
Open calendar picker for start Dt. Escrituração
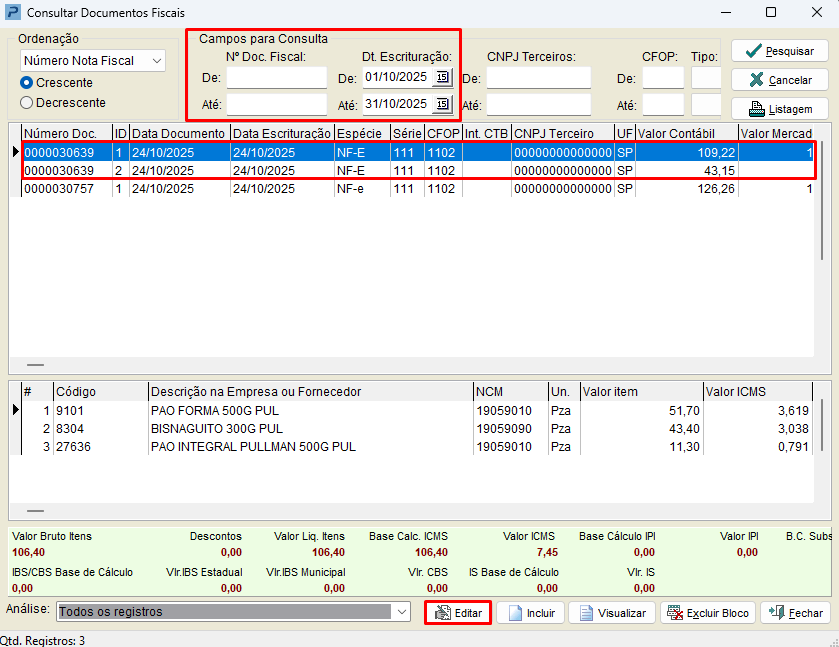pyautogui.click(x=442, y=77)
